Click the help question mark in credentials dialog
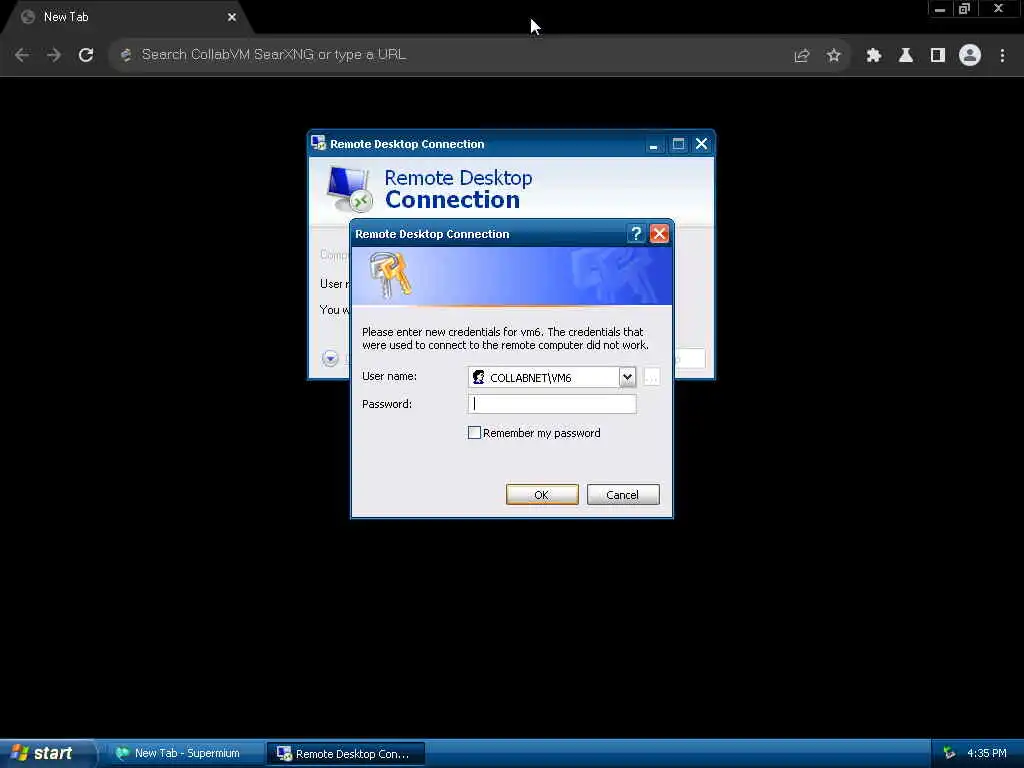The image size is (1024, 768). (636, 234)
